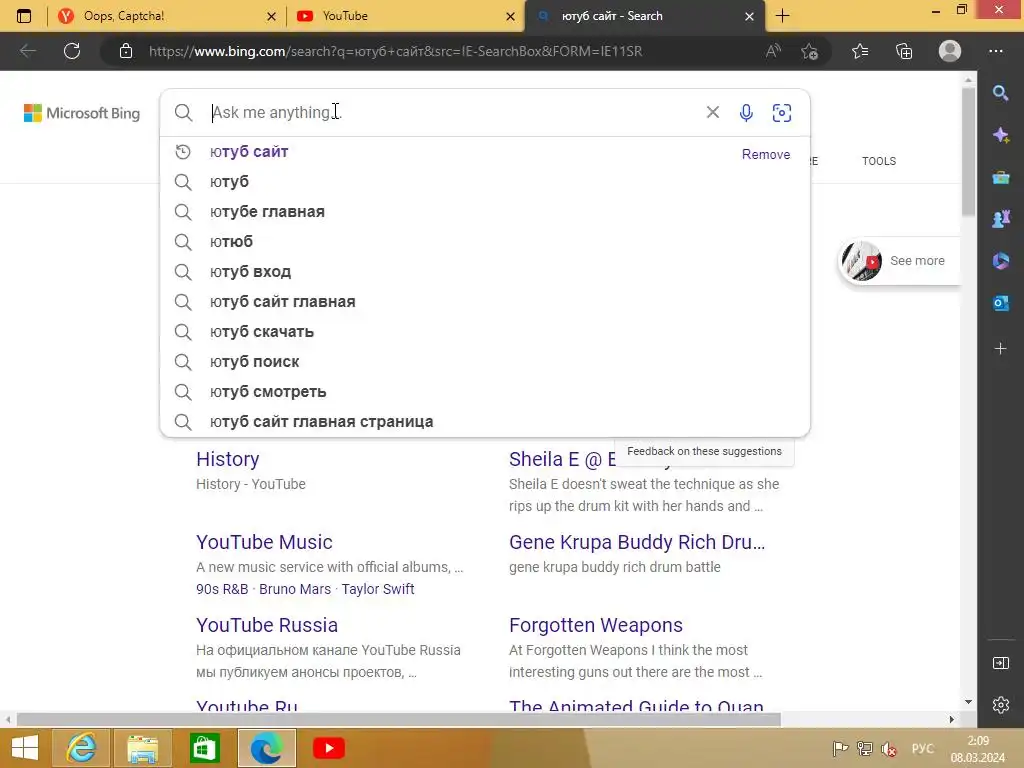Open visual search camera icon
Screen dimensions: 1024x768
(782, 112)
